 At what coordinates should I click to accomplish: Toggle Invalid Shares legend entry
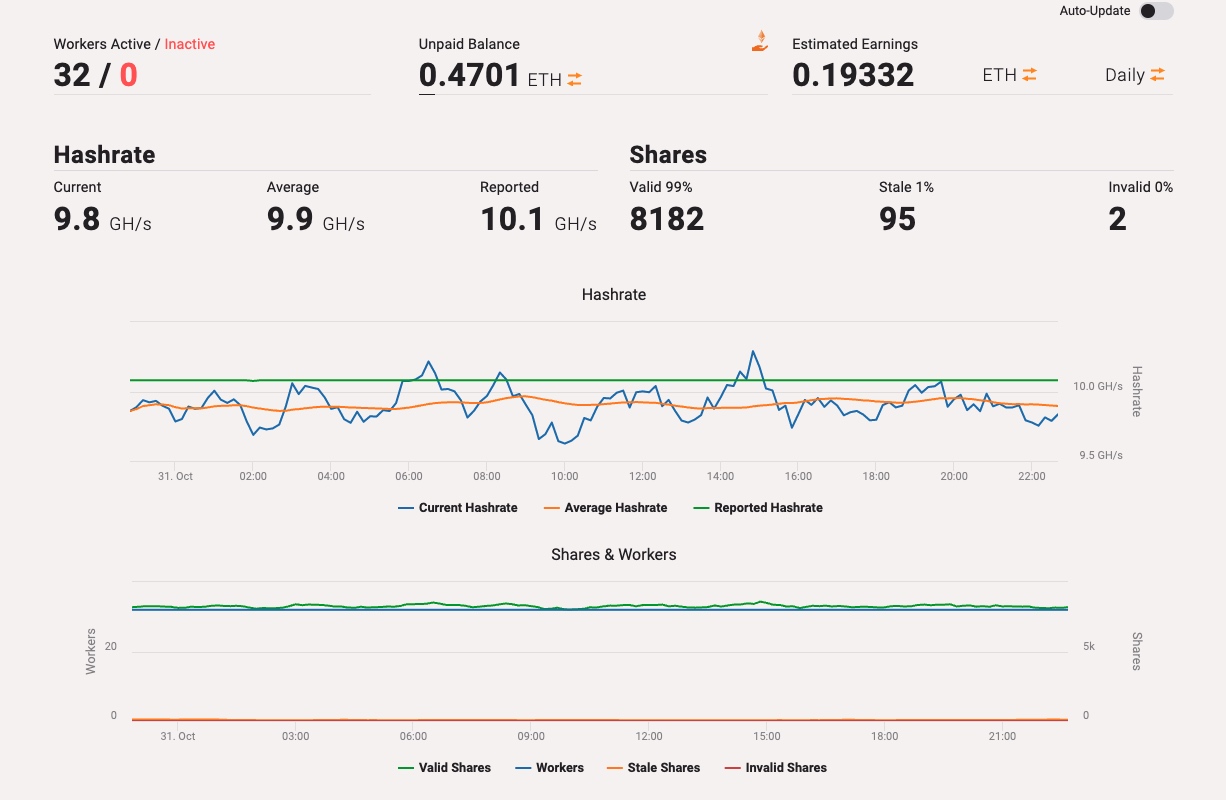(775, 768)
